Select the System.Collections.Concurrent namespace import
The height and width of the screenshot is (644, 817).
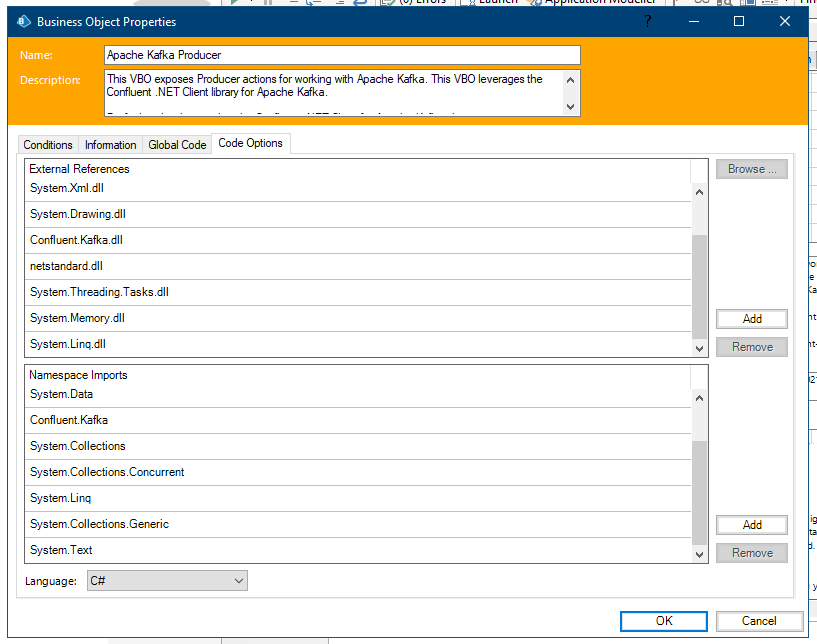[x=358, y=473]
